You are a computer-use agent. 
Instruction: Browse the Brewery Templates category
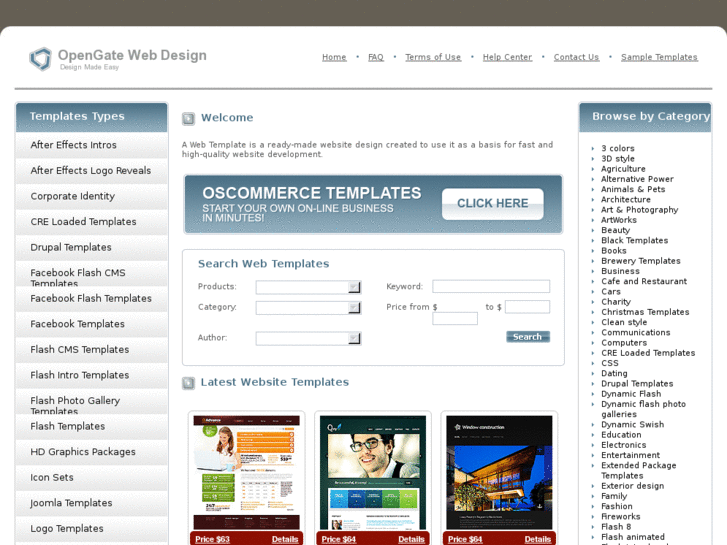pos(641,261)
